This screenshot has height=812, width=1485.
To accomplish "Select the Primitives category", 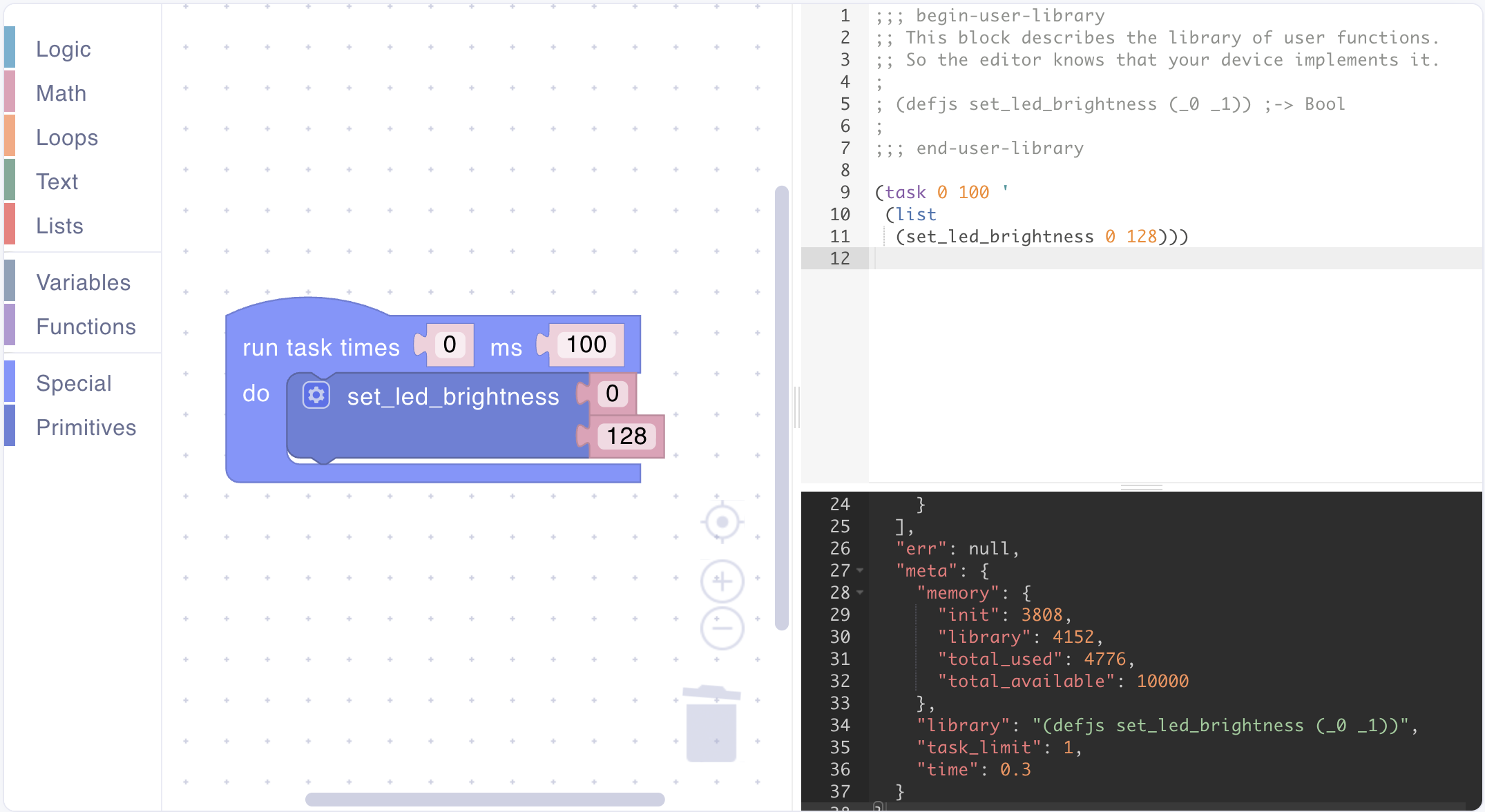I will [86, 427].
